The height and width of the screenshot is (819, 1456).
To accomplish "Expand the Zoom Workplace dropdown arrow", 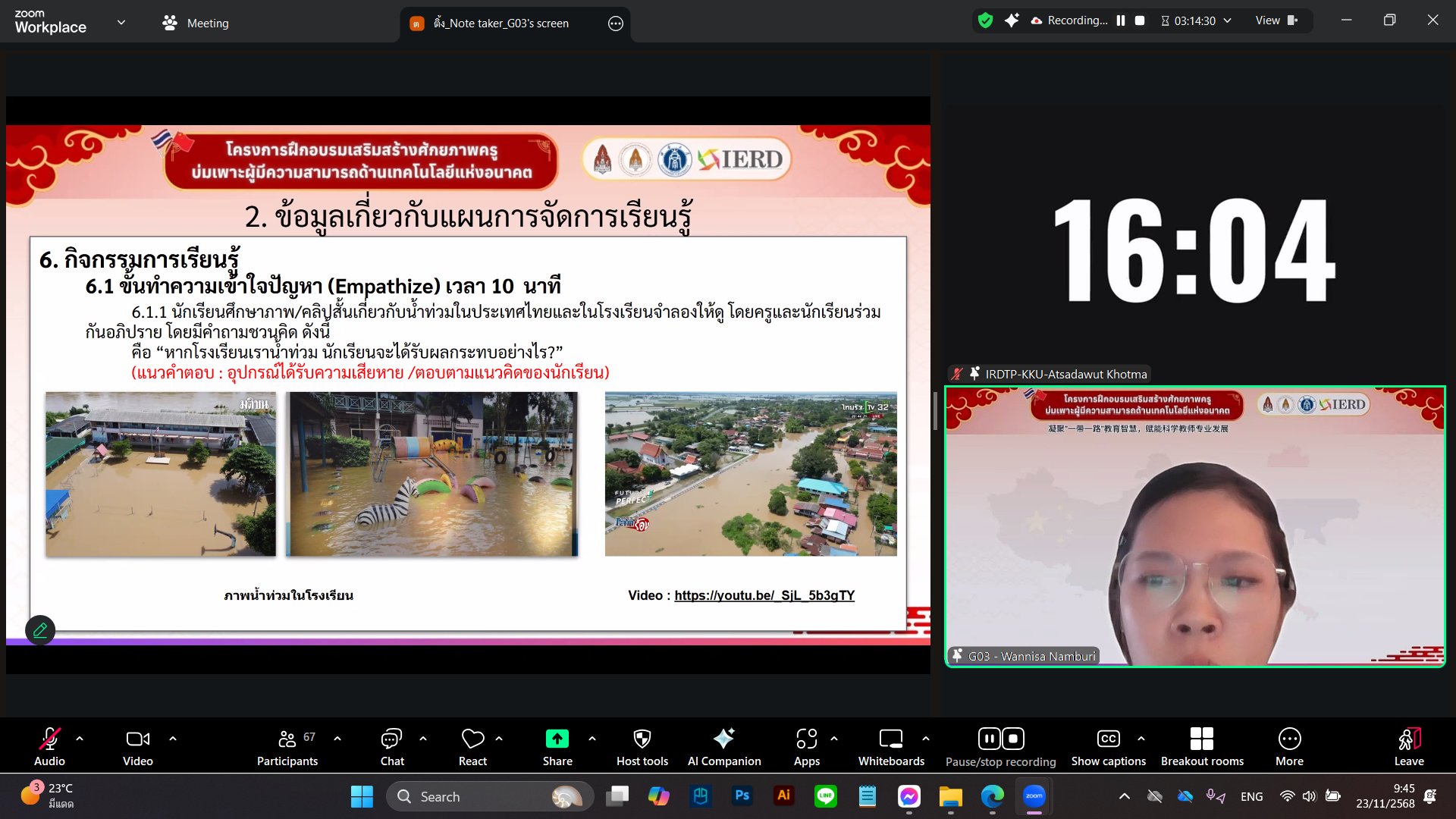I will [121, 22].
